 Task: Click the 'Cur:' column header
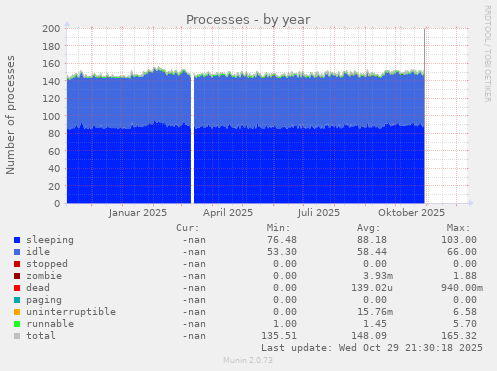pyautogui.click(x=188, y=228)
